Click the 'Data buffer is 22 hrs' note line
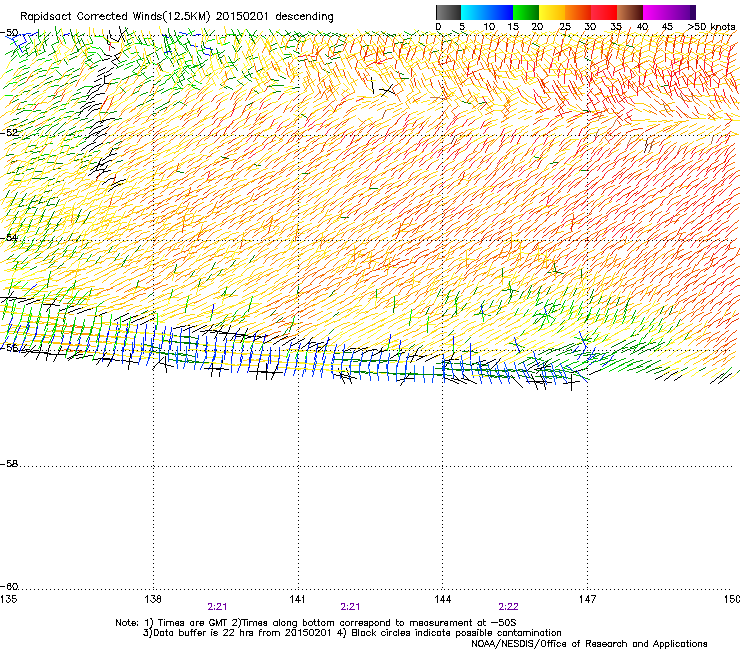 pyautogui.click(x=352, y=633)
